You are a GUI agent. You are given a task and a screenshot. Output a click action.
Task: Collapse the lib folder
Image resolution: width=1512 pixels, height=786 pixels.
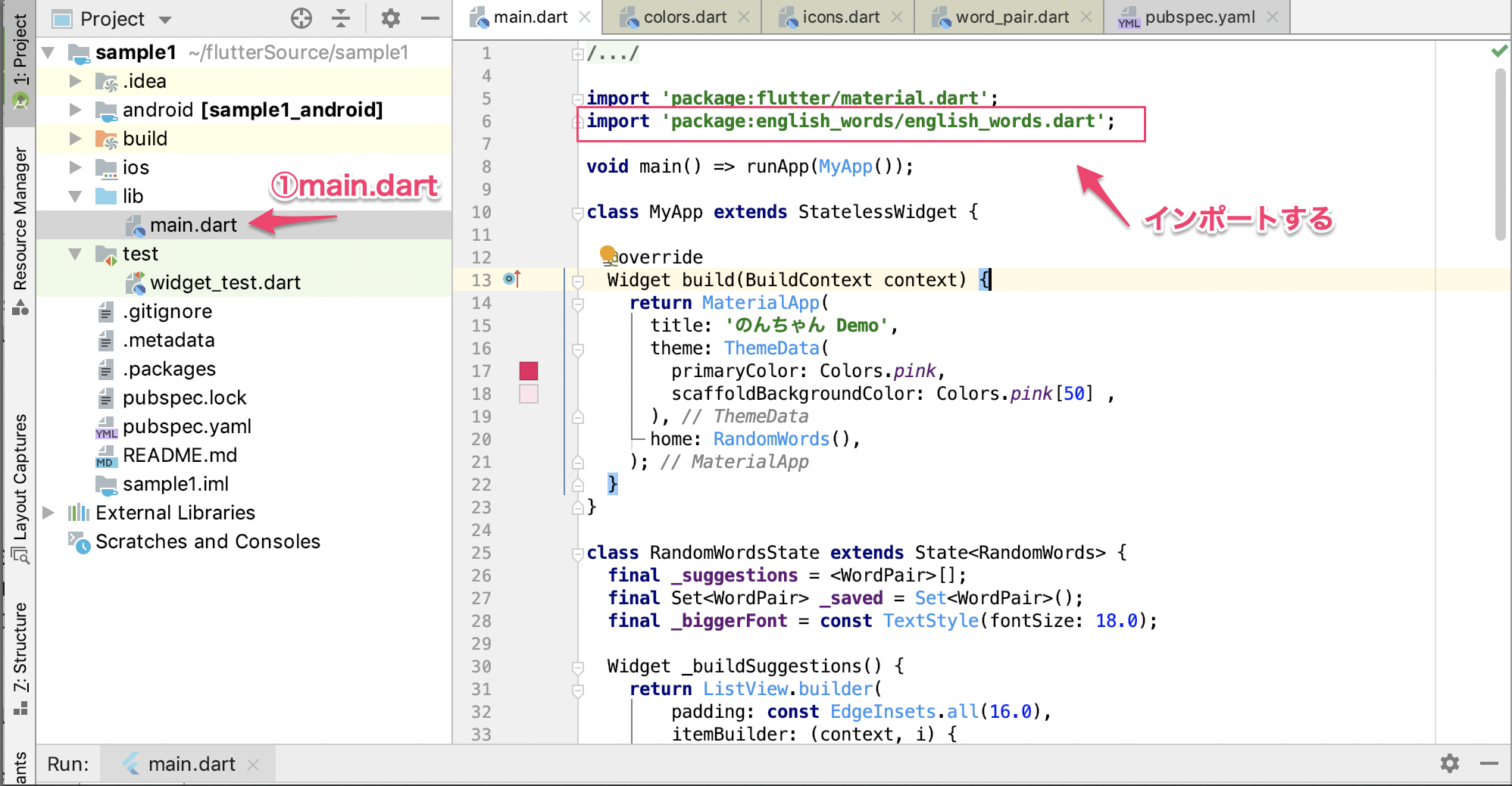coord(75,196)
